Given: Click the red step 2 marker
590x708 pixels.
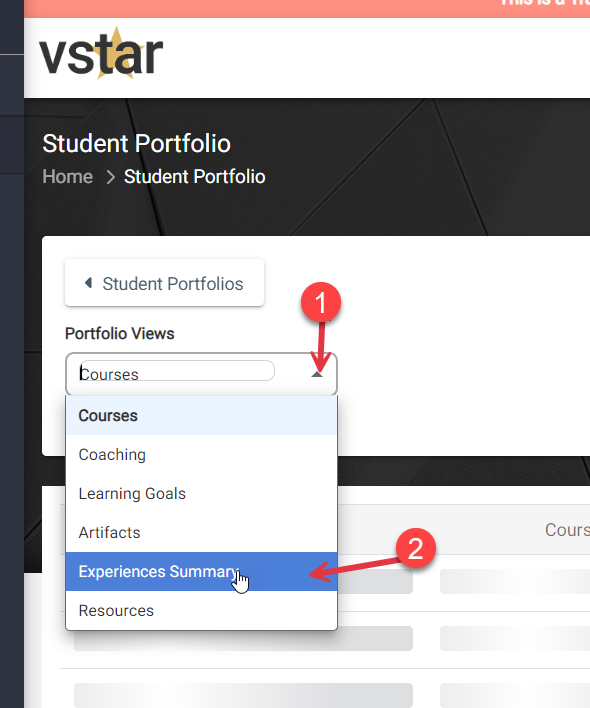Looking at the screenshot, I should [415, 548].
